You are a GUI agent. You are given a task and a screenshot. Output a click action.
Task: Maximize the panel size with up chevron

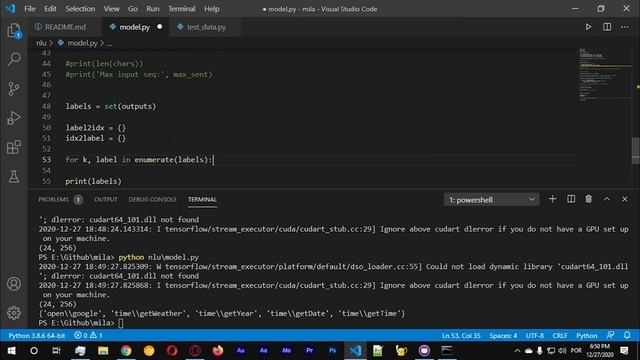pyautogui.click(x=607, y=199)
